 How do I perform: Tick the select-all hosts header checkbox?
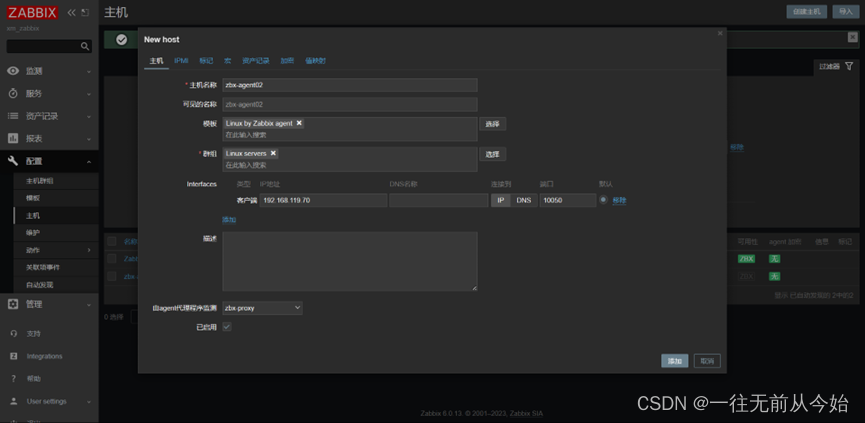(112, 242)
